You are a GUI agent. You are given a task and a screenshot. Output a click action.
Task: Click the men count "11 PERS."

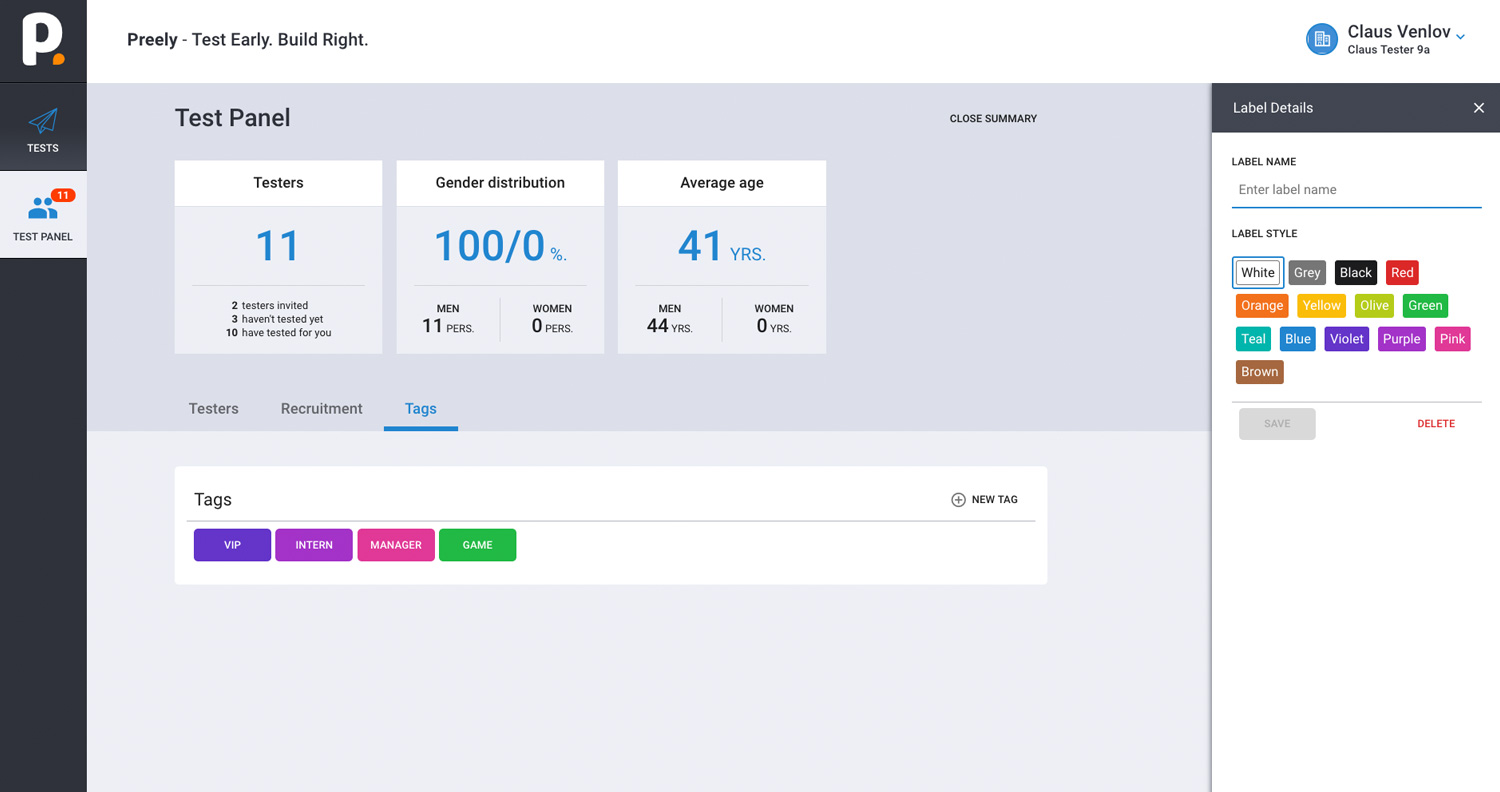tap(448, 326)
